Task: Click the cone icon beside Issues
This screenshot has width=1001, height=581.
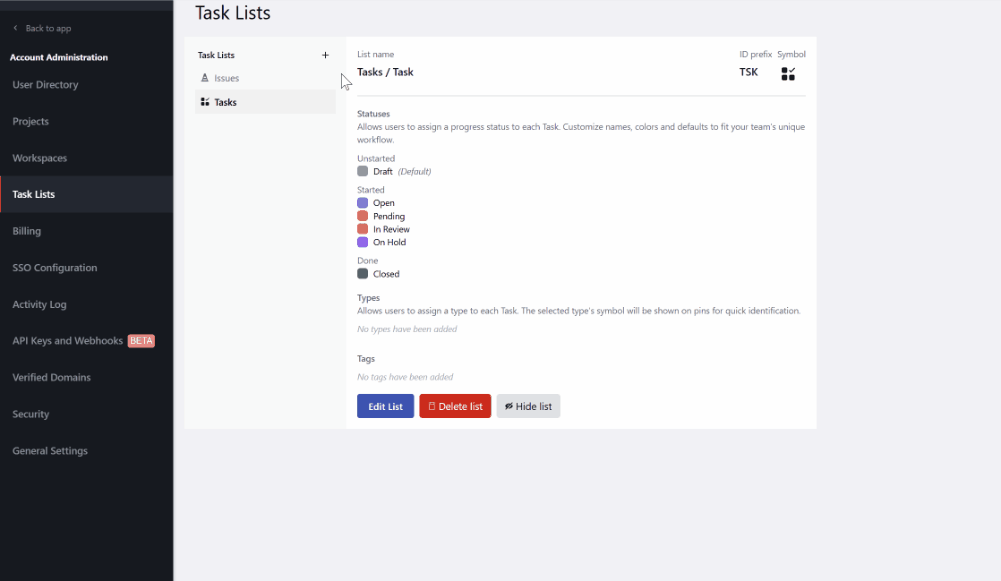Action: click(204, 78)
